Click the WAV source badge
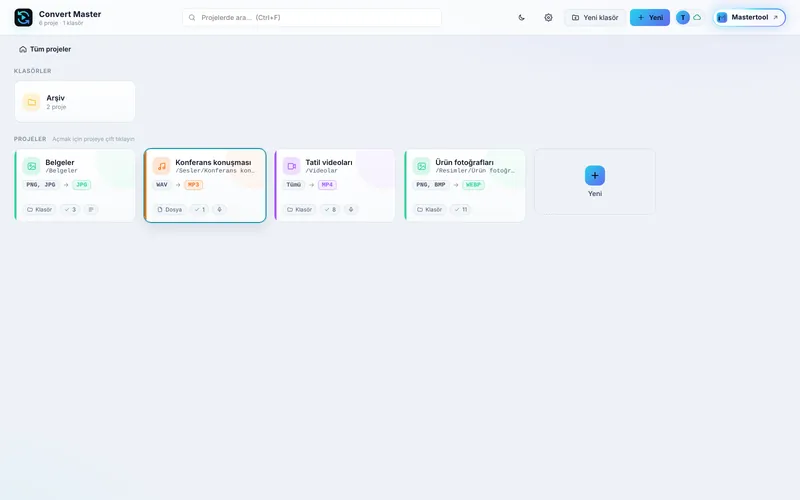 162,185
